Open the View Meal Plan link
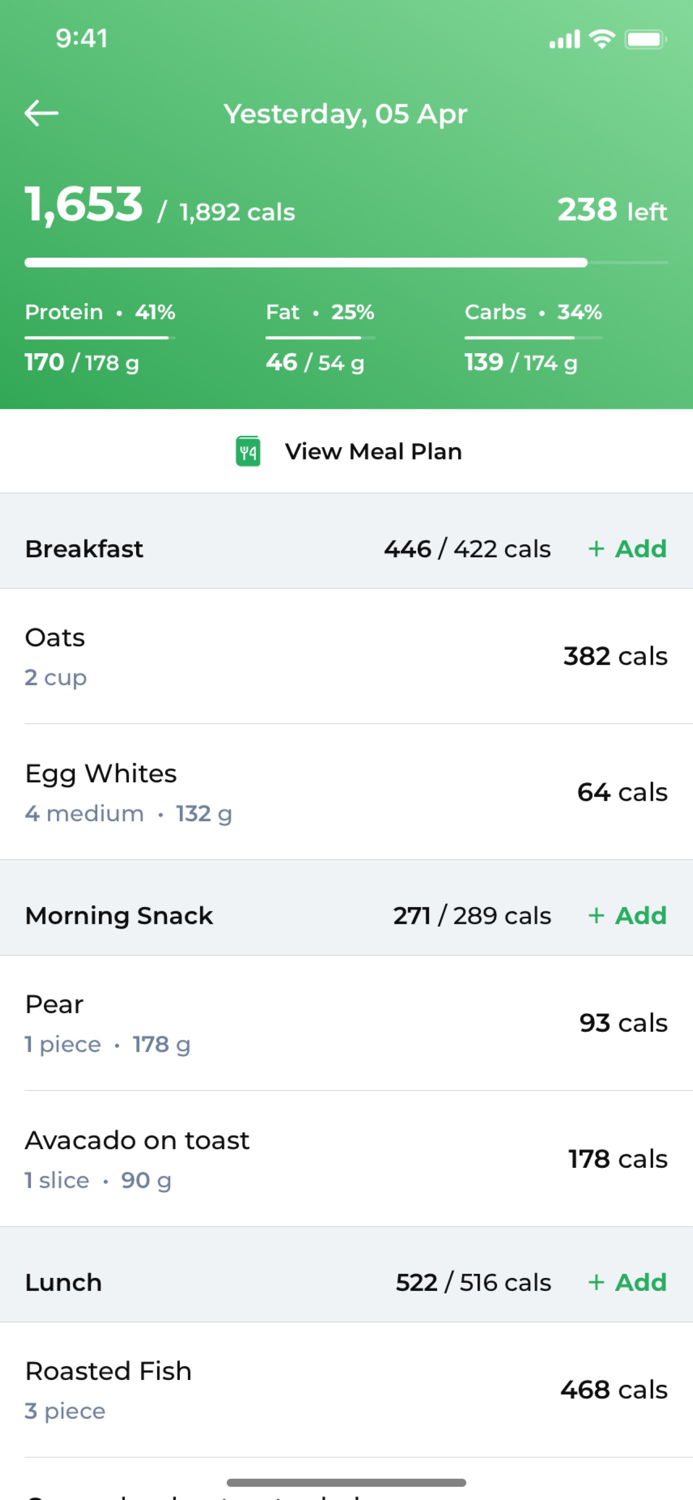 [373, 451]
